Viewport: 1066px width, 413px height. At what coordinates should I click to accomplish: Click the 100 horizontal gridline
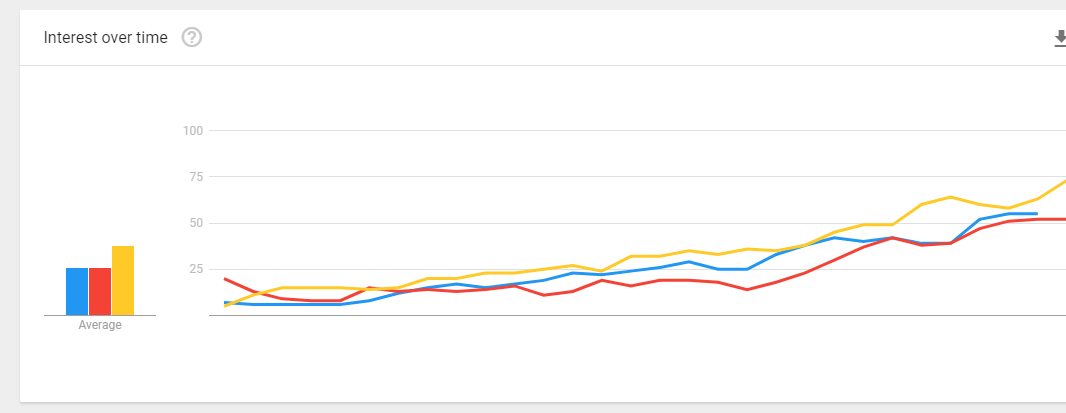(637, 131)
